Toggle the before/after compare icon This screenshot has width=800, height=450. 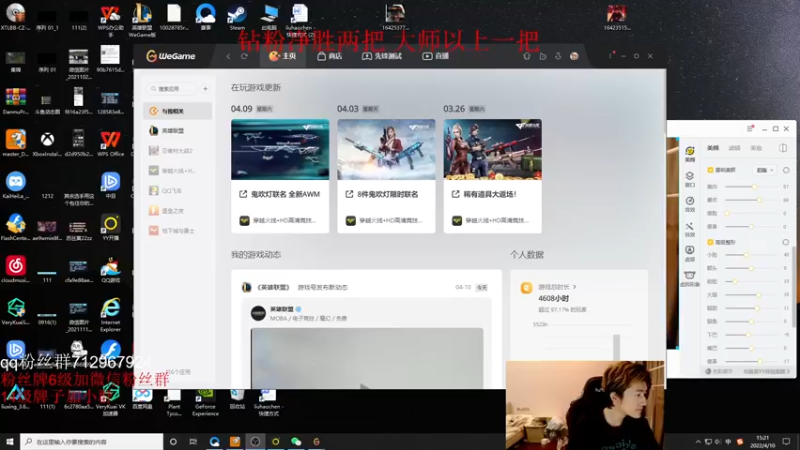point(783,148)
